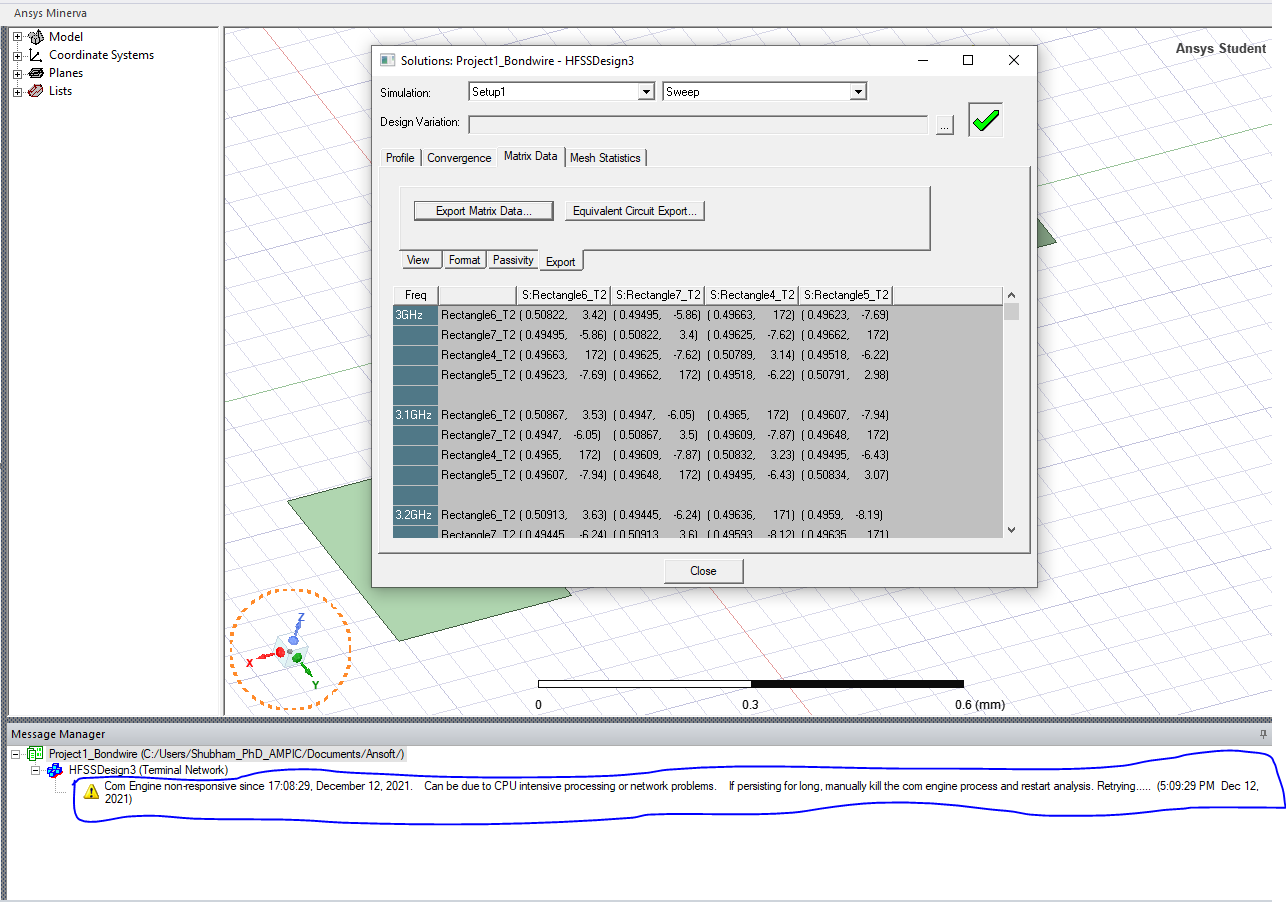Click the Freq column header
This screenshot has width=1286, height=902.
[x=416, y=295]
